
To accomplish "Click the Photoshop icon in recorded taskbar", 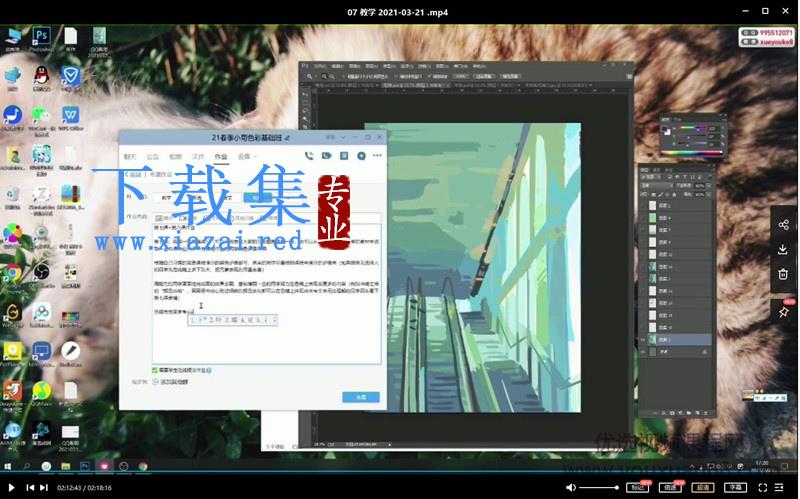I will tap(85, 466).
